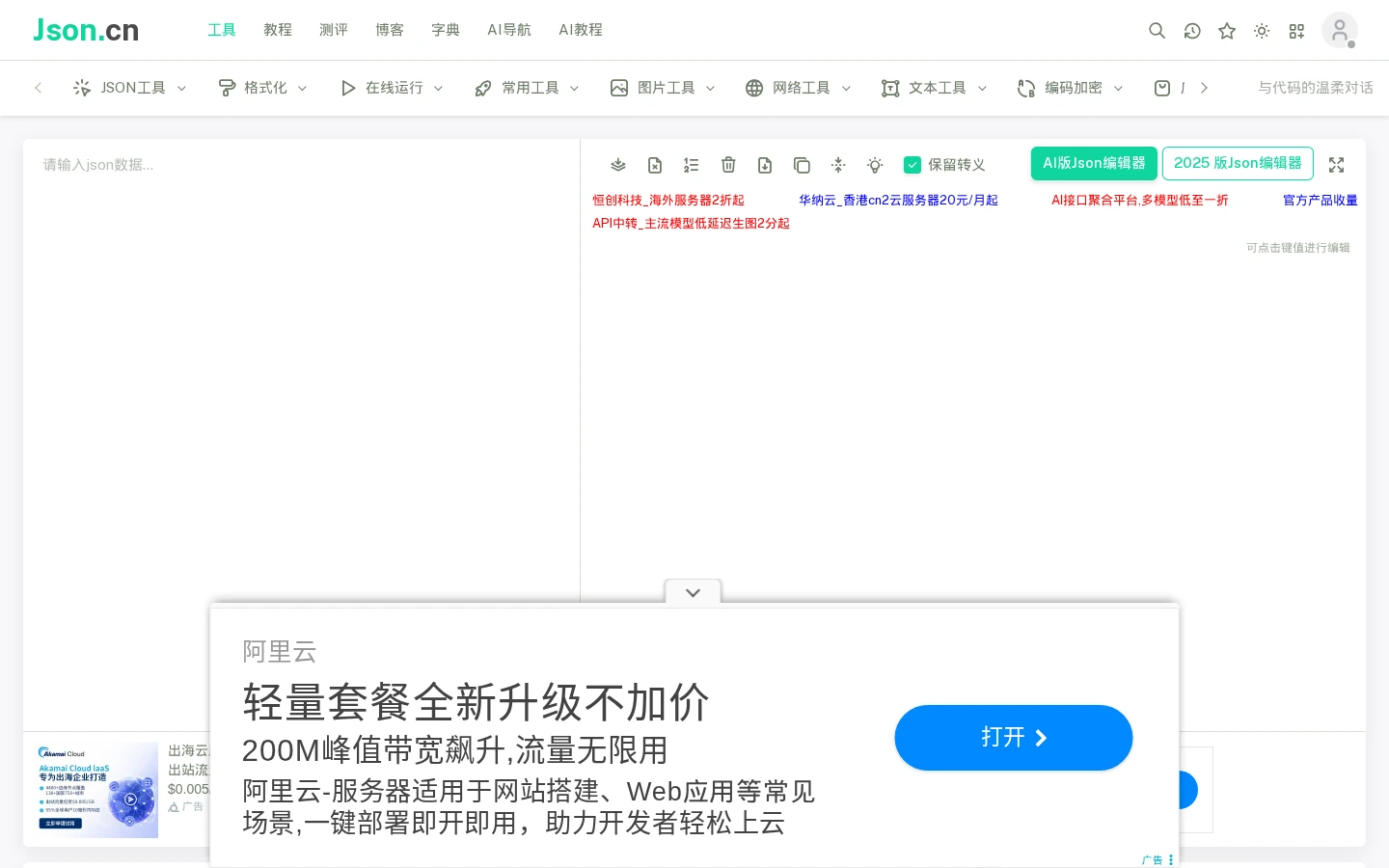
Task: Expand the 网络工具 dropdown
Action: tap(798, 88)
